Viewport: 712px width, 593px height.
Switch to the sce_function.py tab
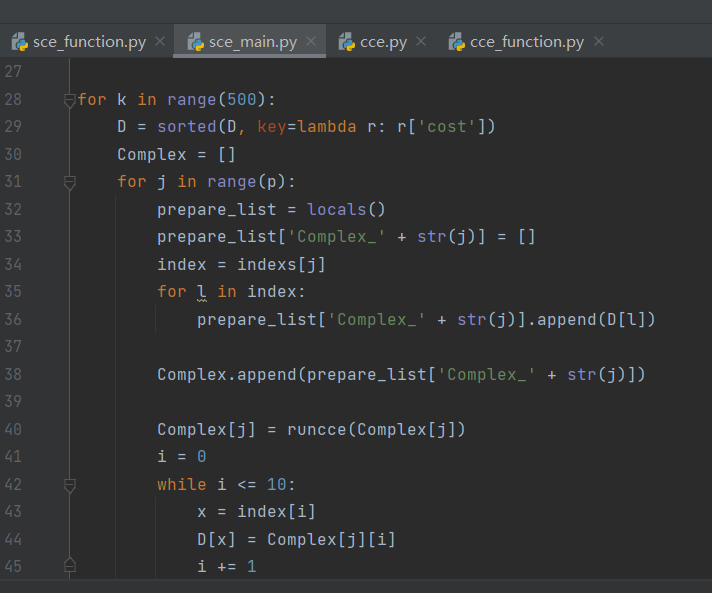89,42
